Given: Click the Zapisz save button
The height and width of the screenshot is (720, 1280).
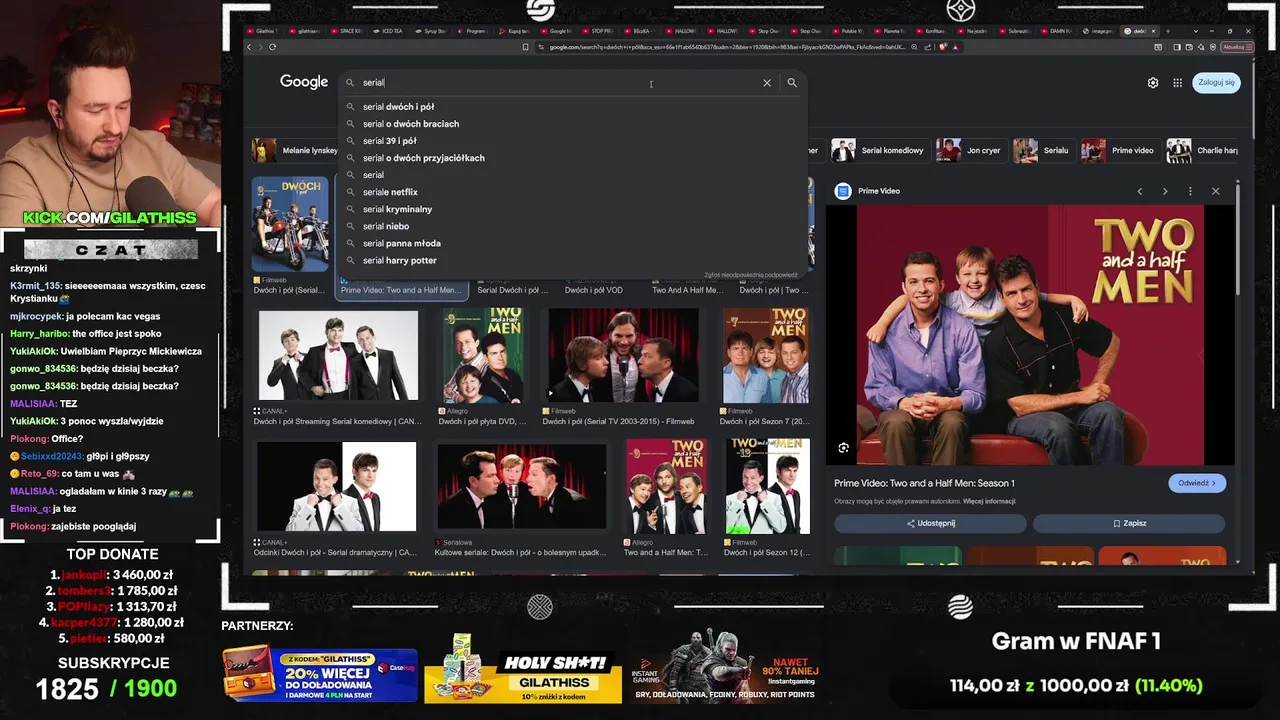Looking at the screenshot, I should pos(1129,523).
